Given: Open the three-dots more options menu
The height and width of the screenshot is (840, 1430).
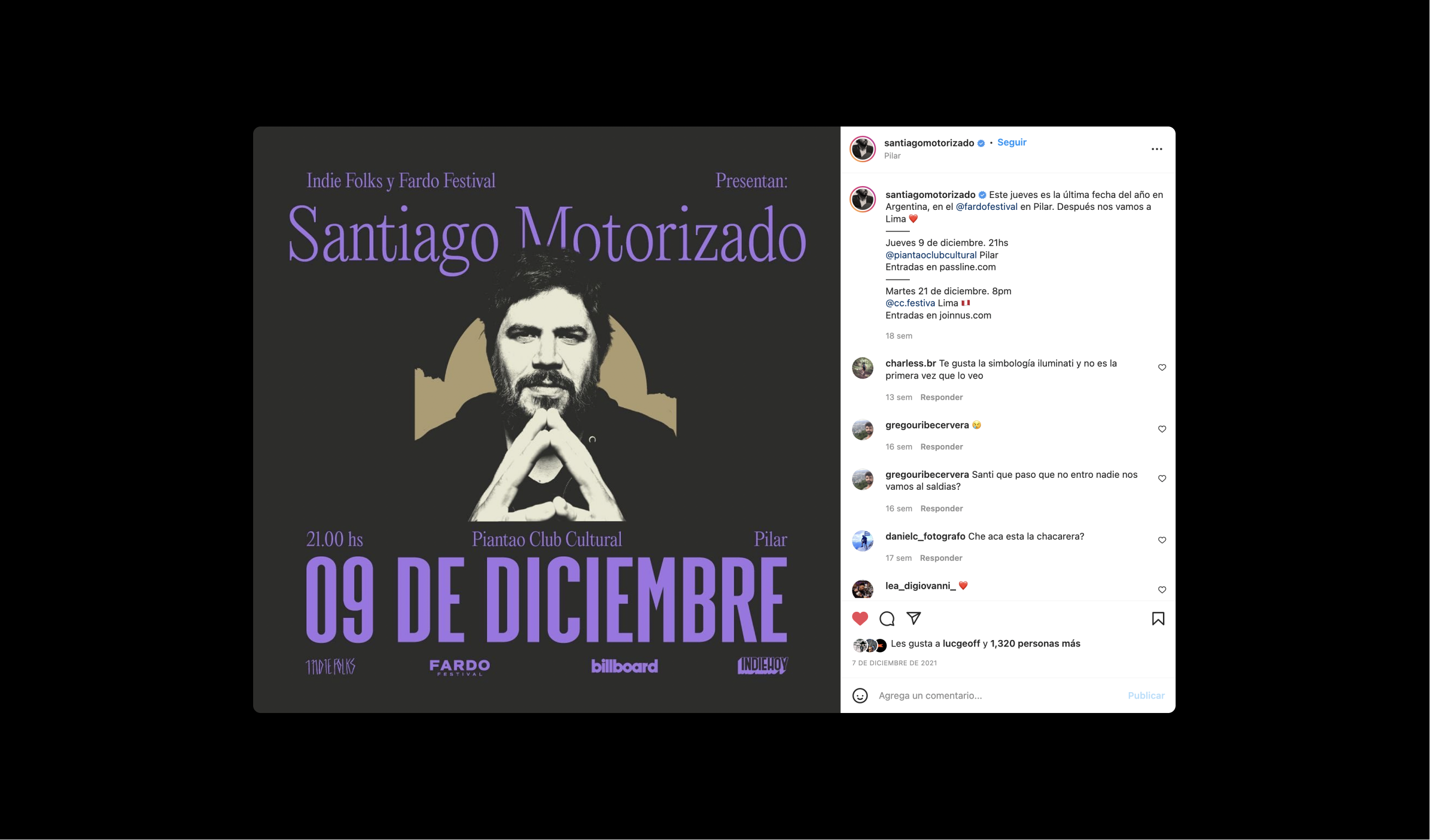Looking at the screenshot, I should click(1157, 149).
